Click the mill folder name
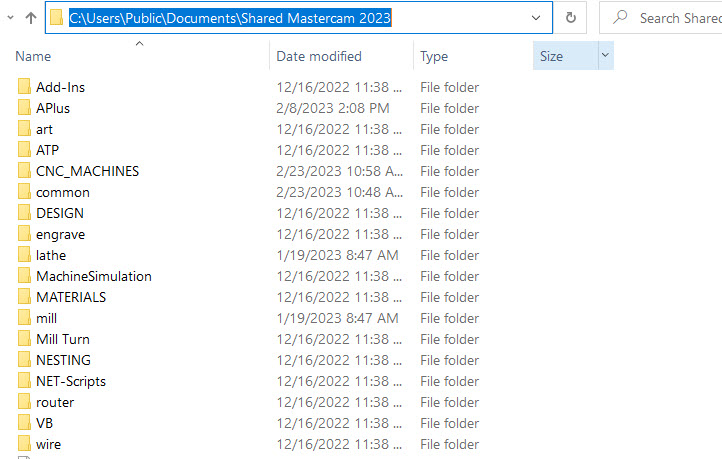Viewport: 722px width, 459px height. coord(47,318)
